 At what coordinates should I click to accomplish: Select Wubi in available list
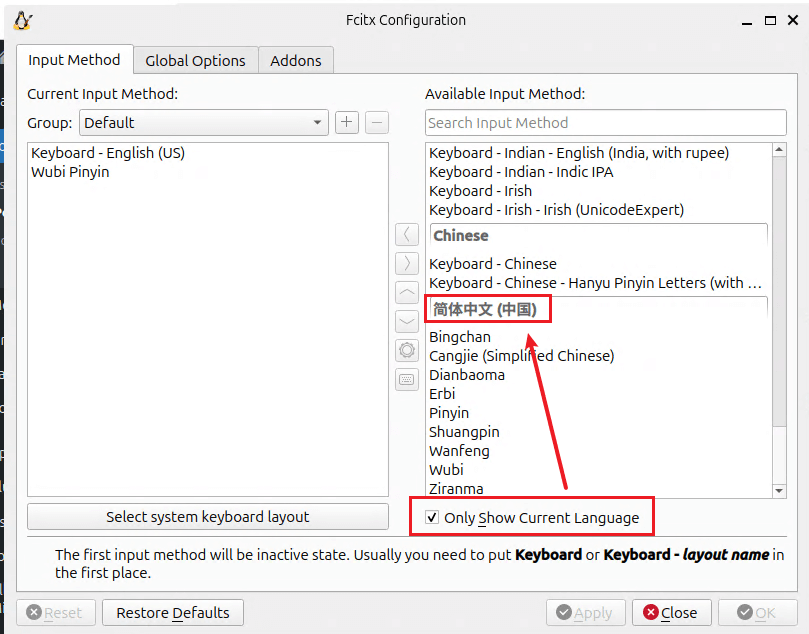[600, 470]
